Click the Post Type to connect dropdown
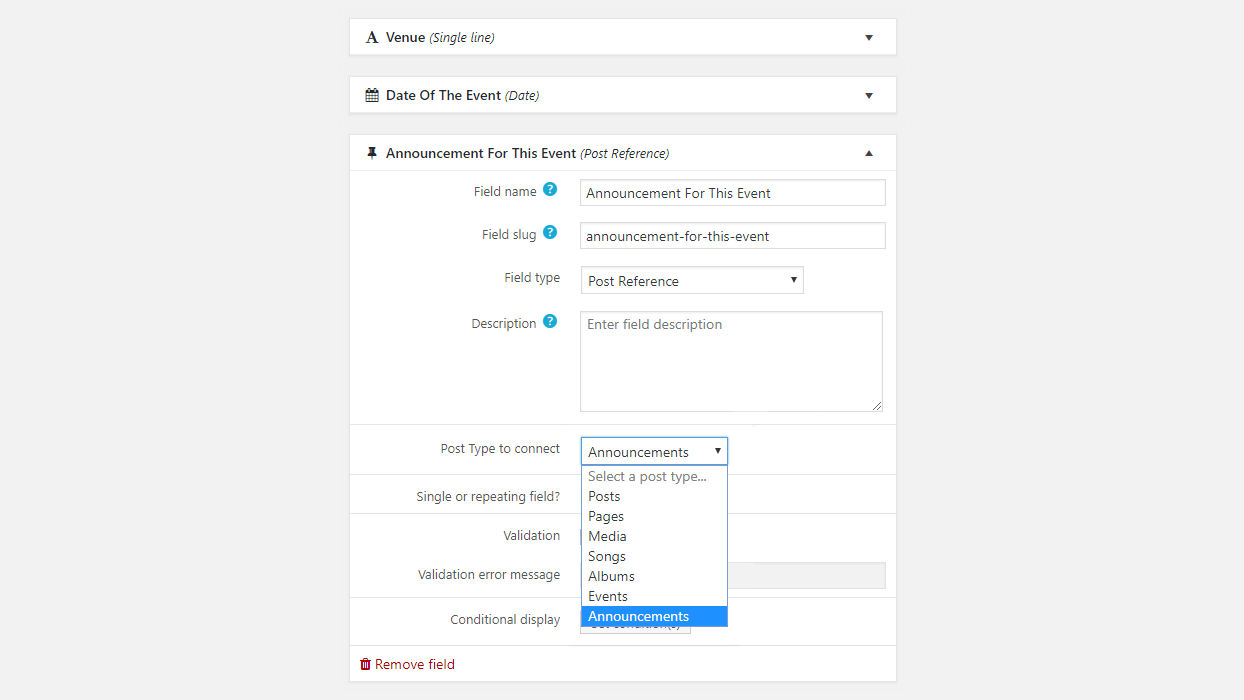1244x700 pixels. [x=654, y=451]
